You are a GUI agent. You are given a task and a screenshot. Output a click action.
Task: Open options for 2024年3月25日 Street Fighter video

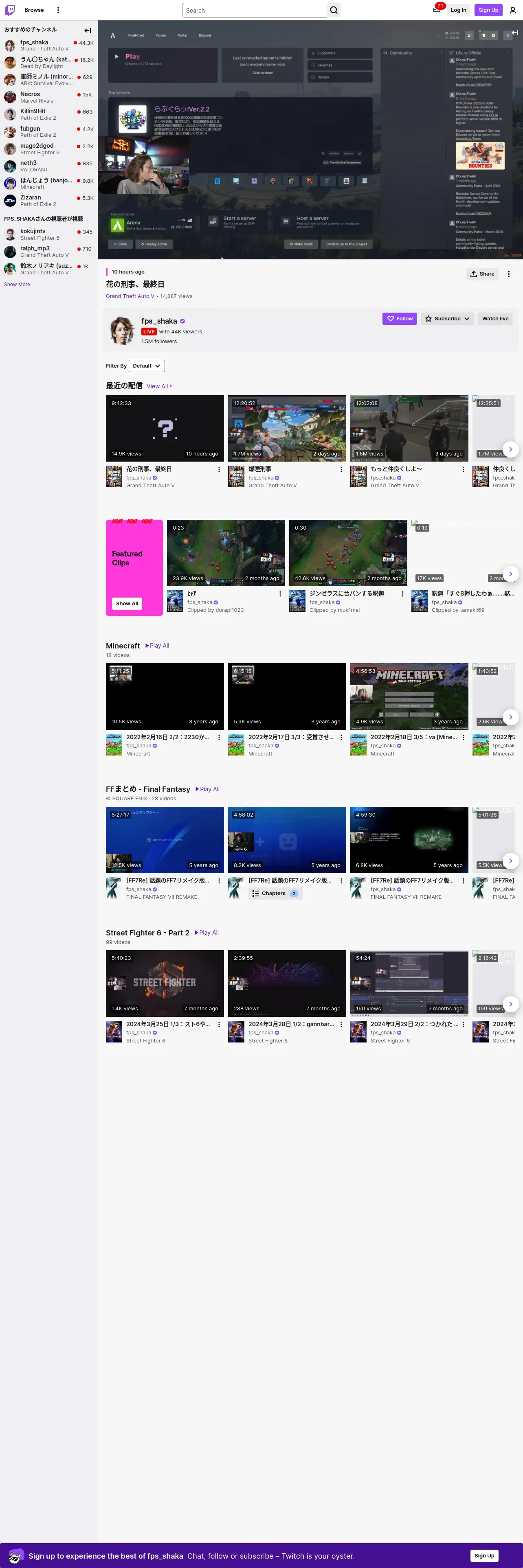coord(219,1025)
